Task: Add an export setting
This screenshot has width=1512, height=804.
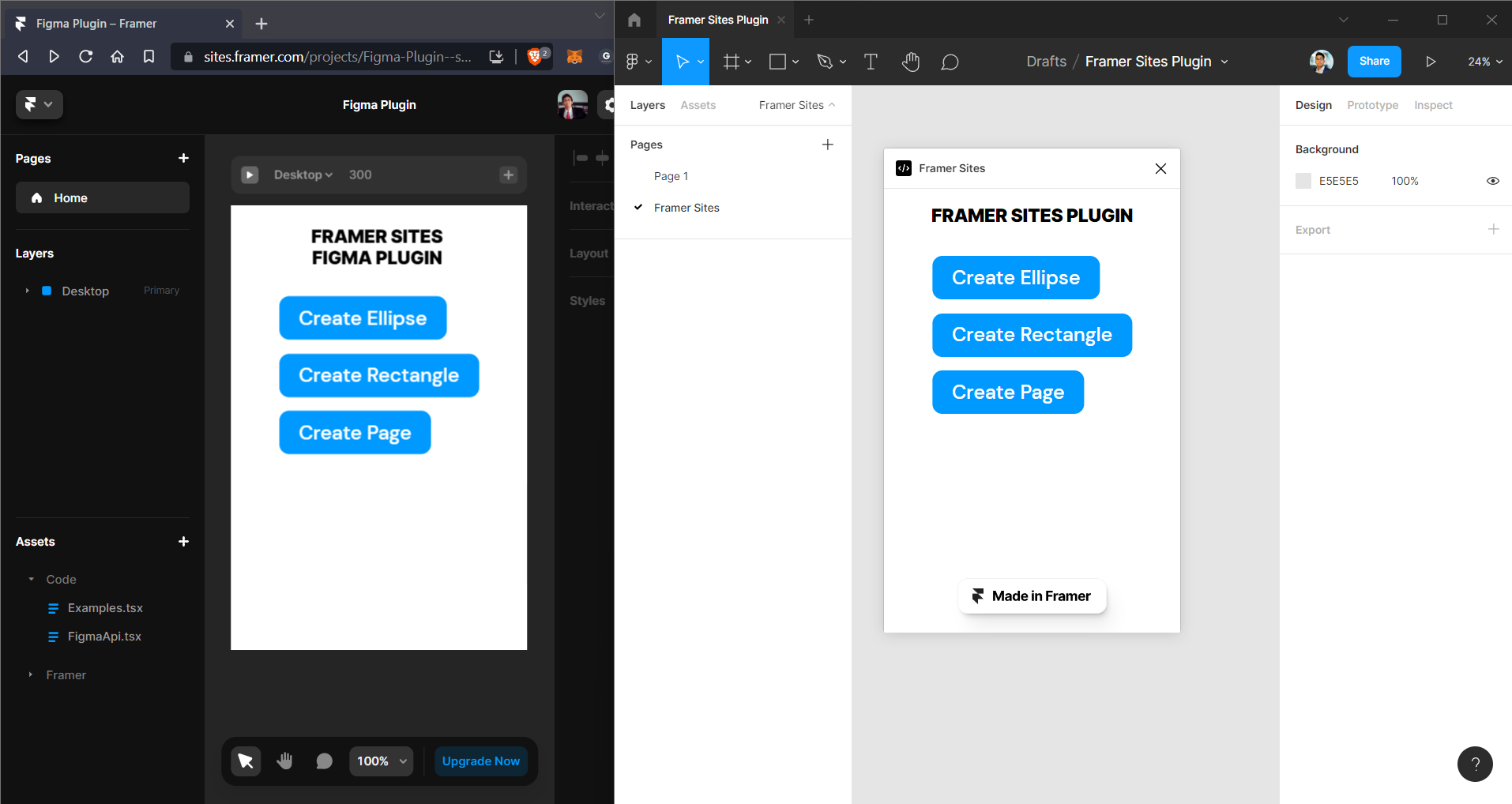Action: 1493,229
